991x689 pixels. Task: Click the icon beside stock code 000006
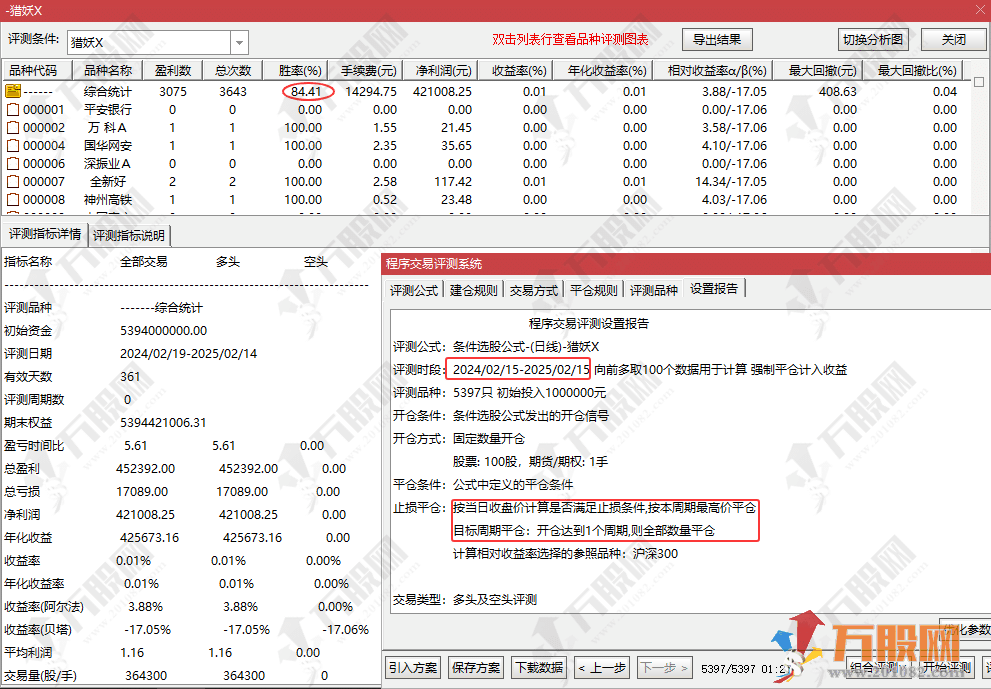(x=13, y=164)
